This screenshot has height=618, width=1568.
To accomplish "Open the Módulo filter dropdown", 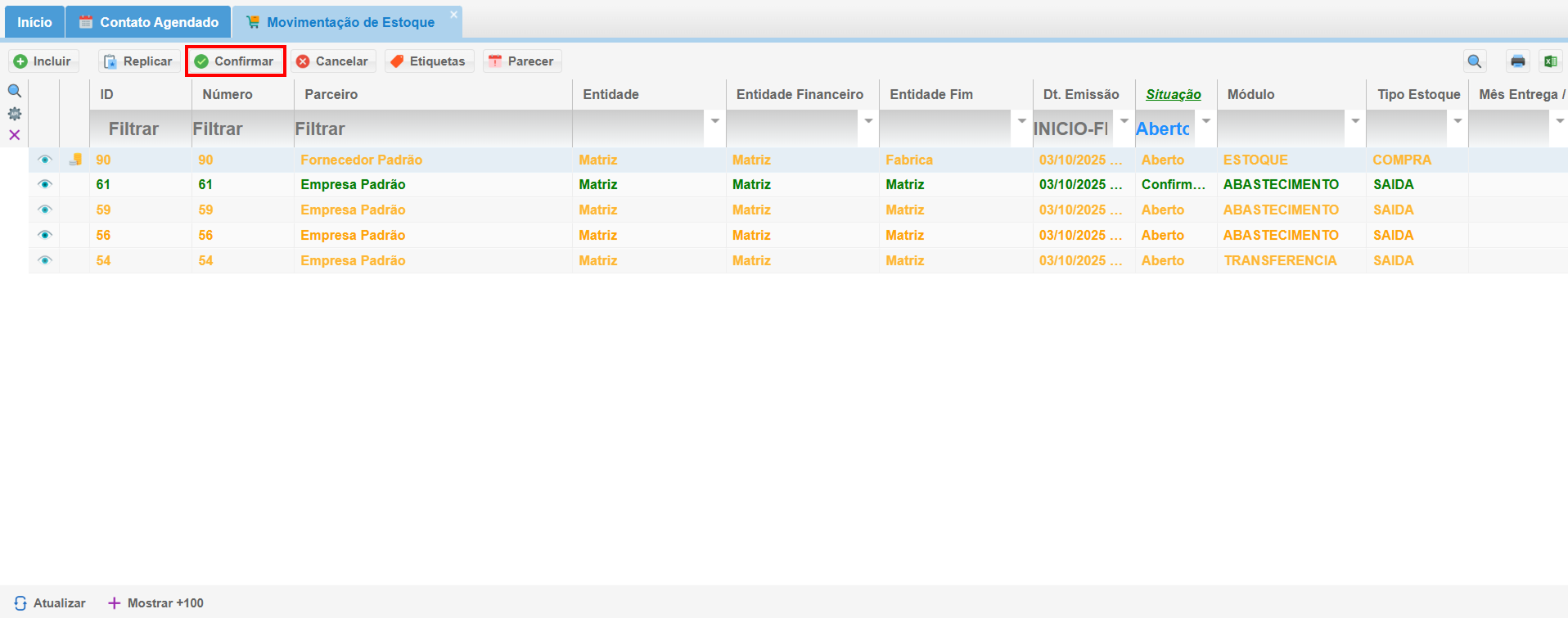I will [1355, 121].
